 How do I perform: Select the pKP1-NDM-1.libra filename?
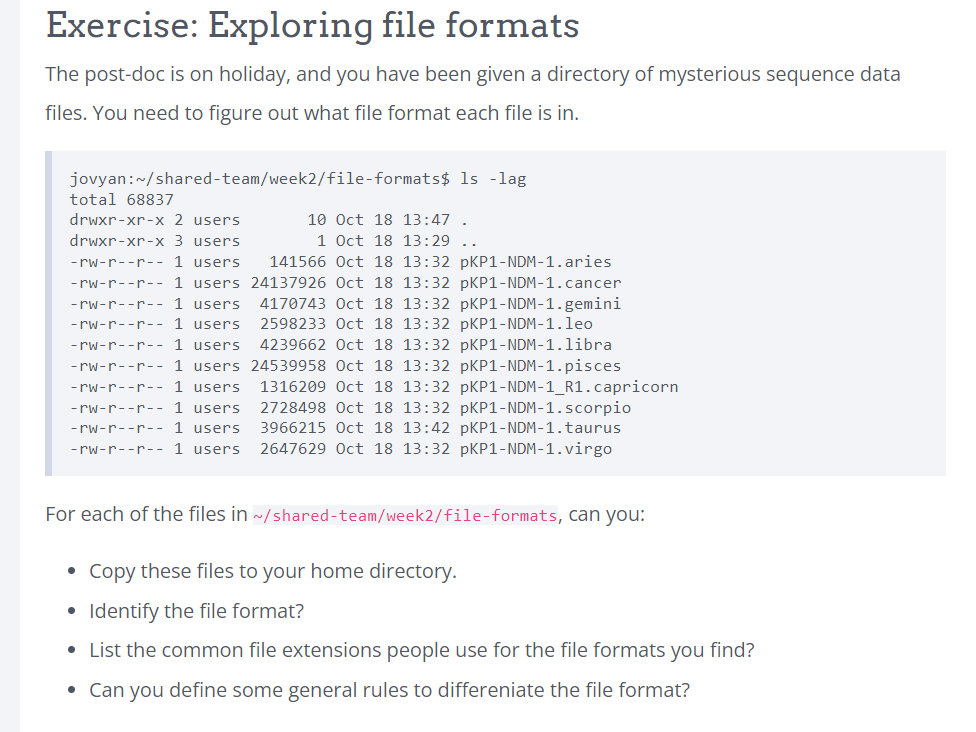(535, 345)
